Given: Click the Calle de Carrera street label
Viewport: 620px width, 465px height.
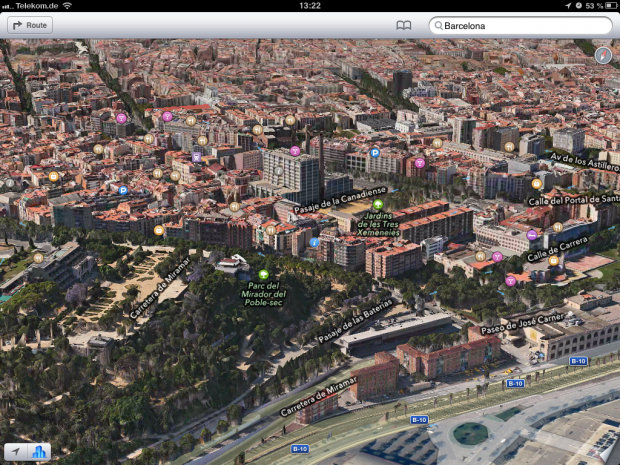Looking at the screenshot, I should point(558,249).
